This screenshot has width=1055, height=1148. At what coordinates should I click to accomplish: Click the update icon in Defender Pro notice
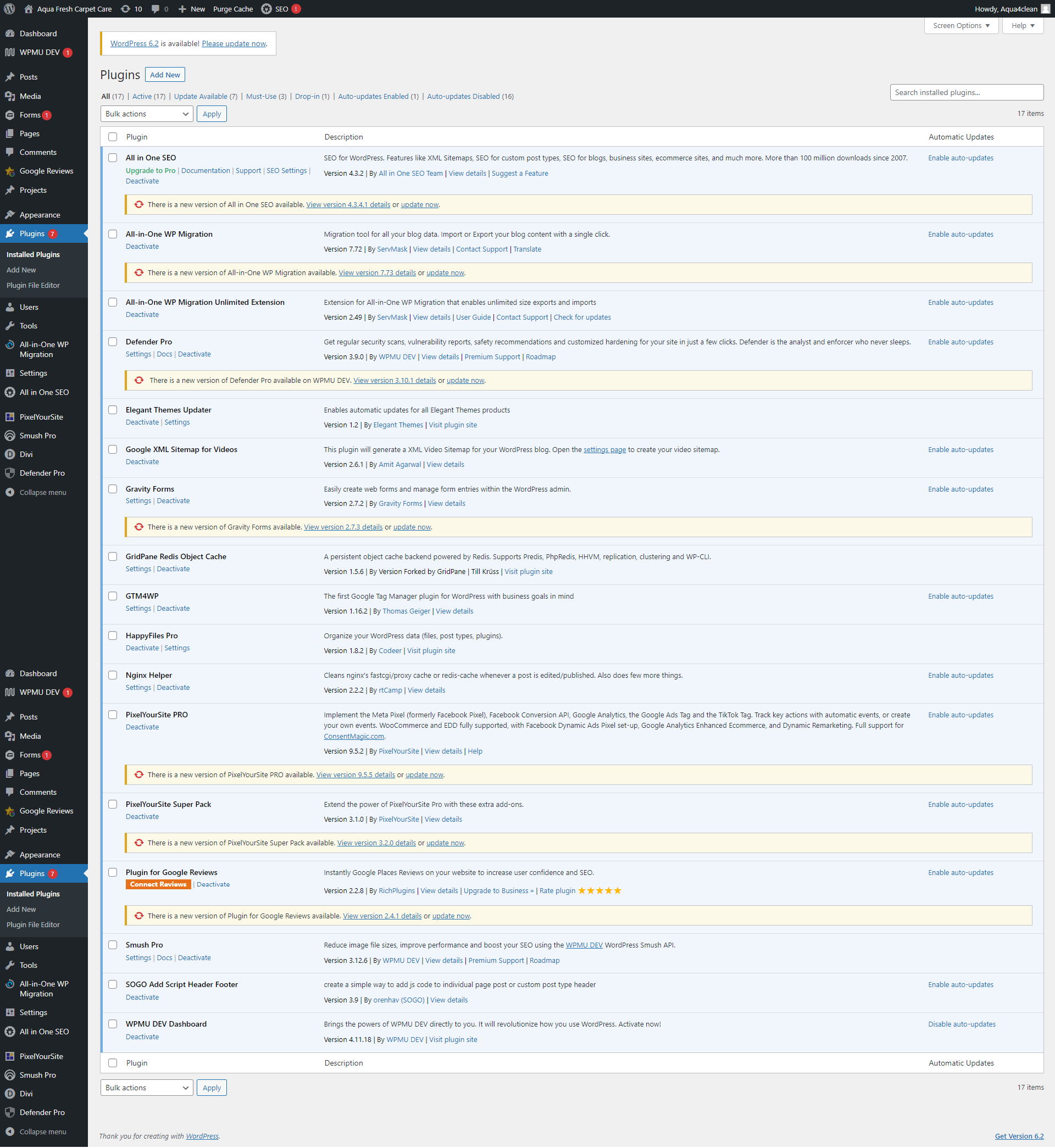pos(138,380)
